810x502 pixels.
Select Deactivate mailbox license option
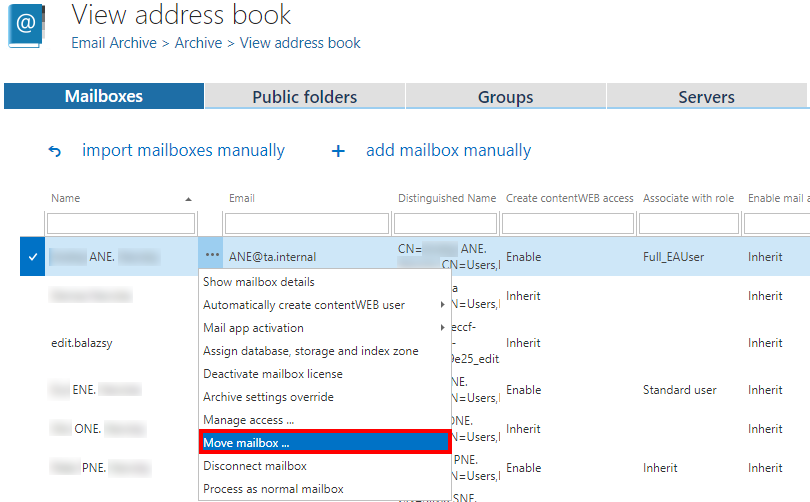coord(273,374)
